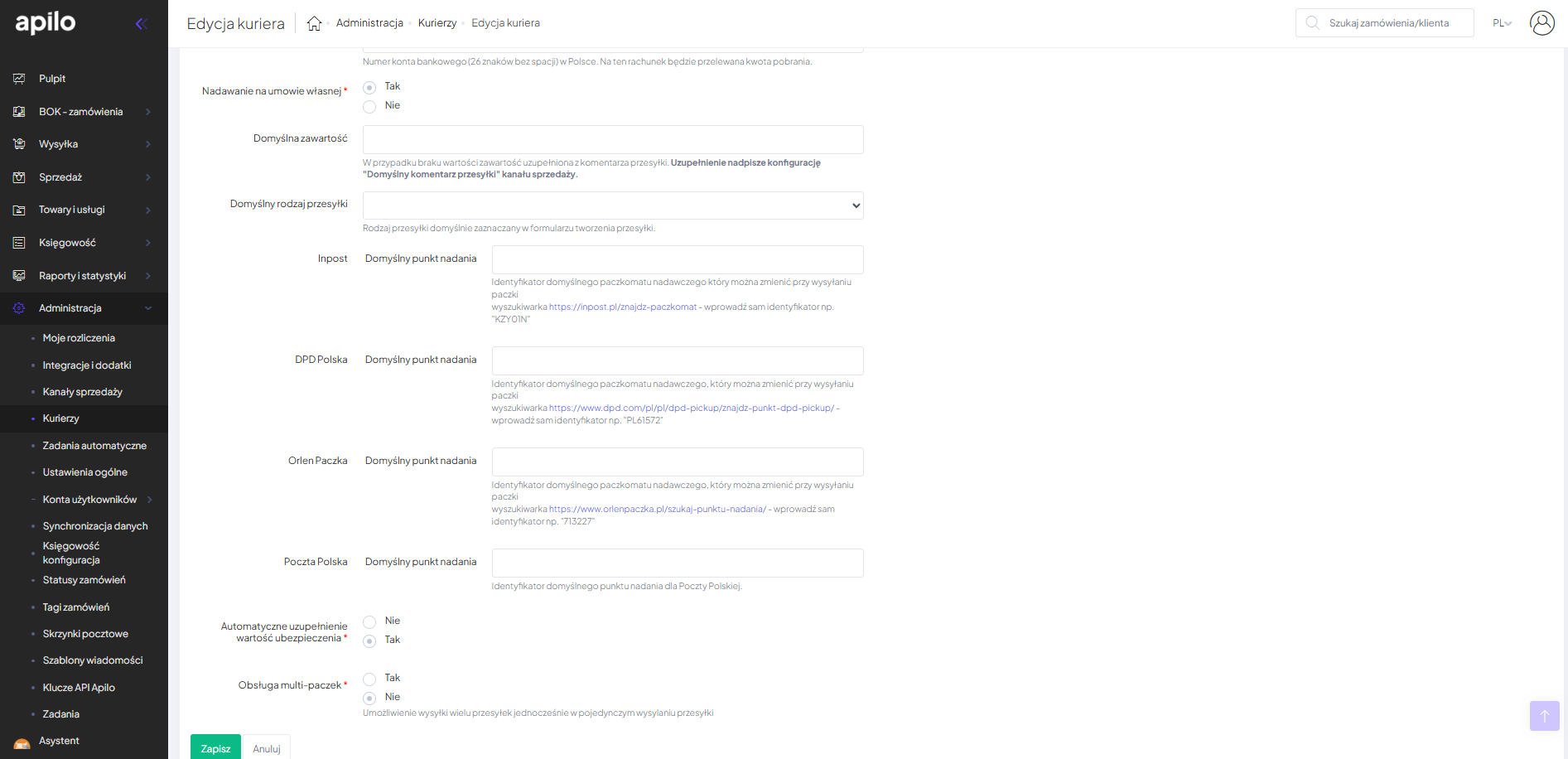Click the Pulpit dashboard icon
1568x759 pixels.
tap(19, 79)
